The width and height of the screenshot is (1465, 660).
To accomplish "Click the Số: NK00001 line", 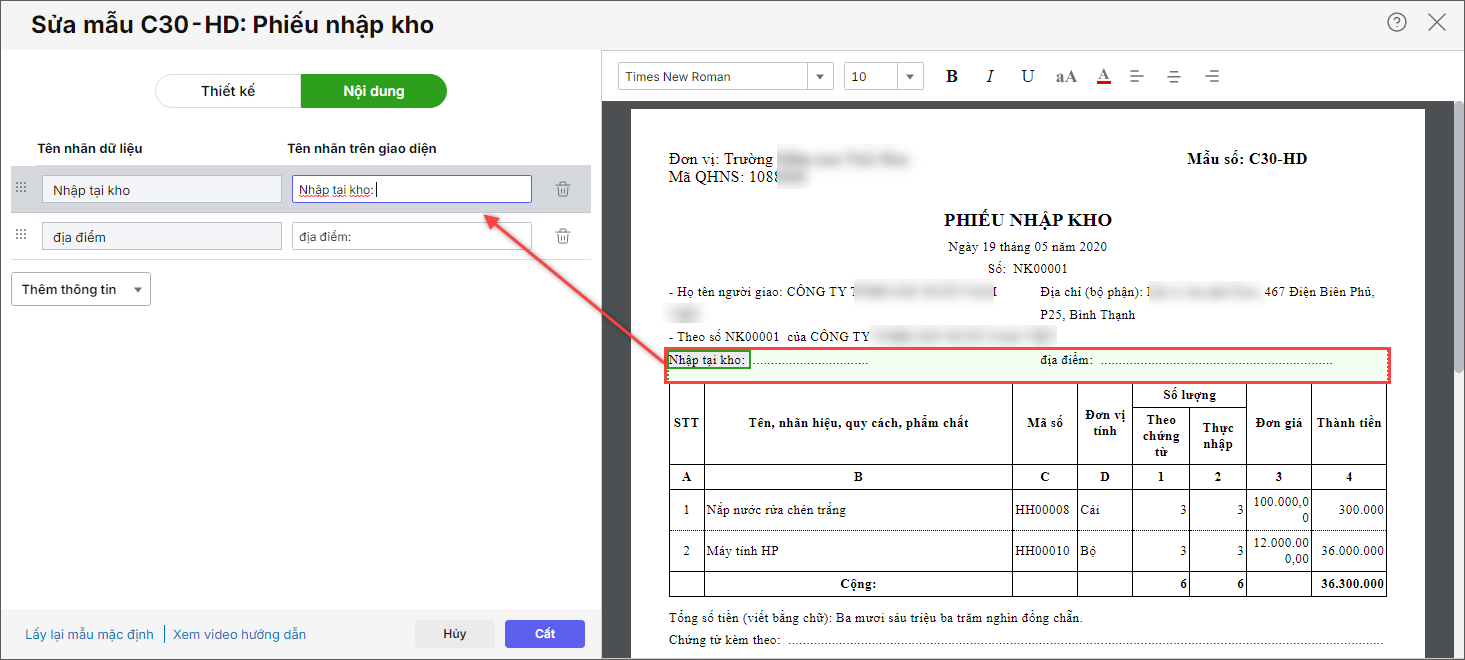I will (1027, 269).
